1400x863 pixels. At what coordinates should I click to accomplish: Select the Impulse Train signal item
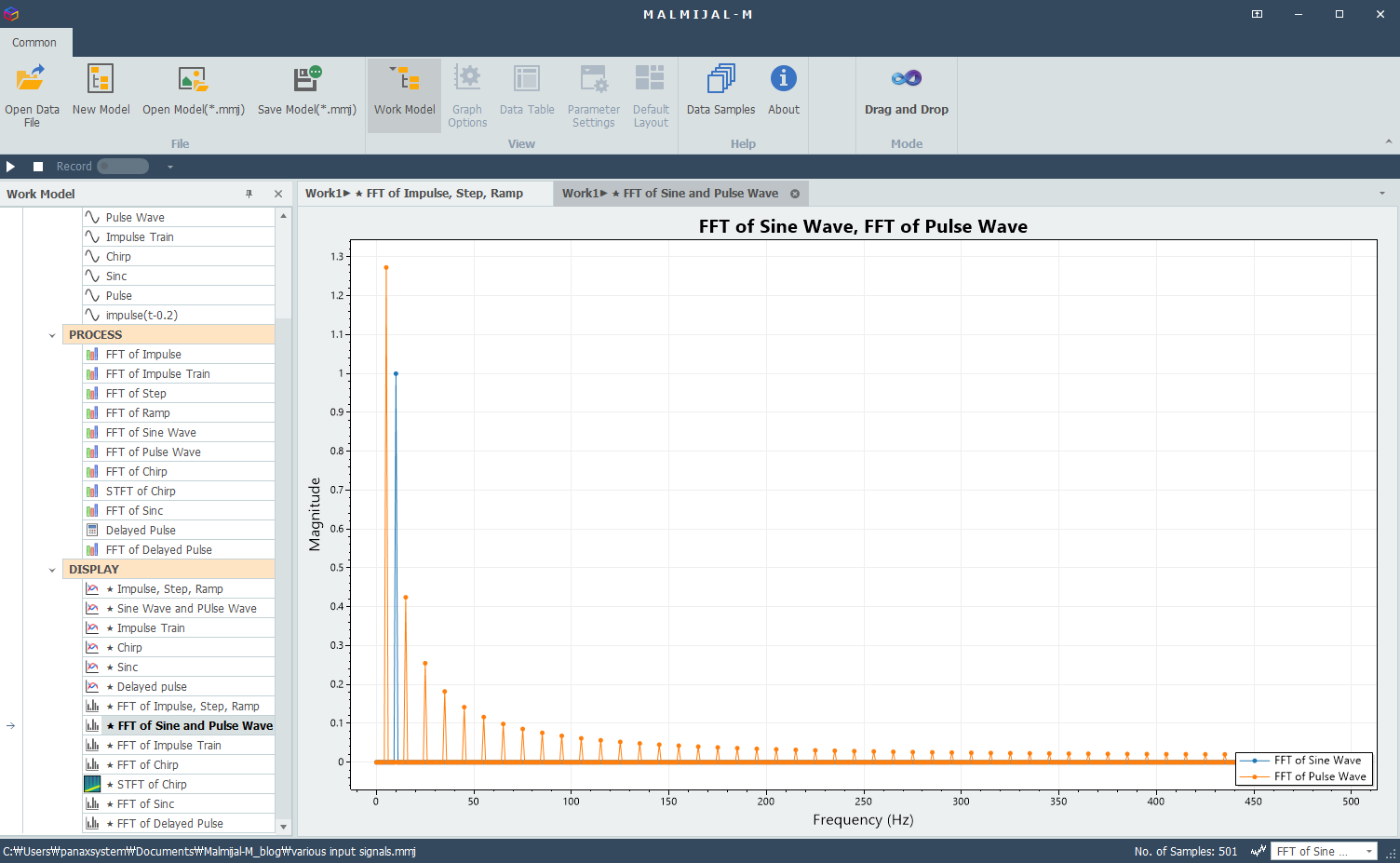pos(179,236)
